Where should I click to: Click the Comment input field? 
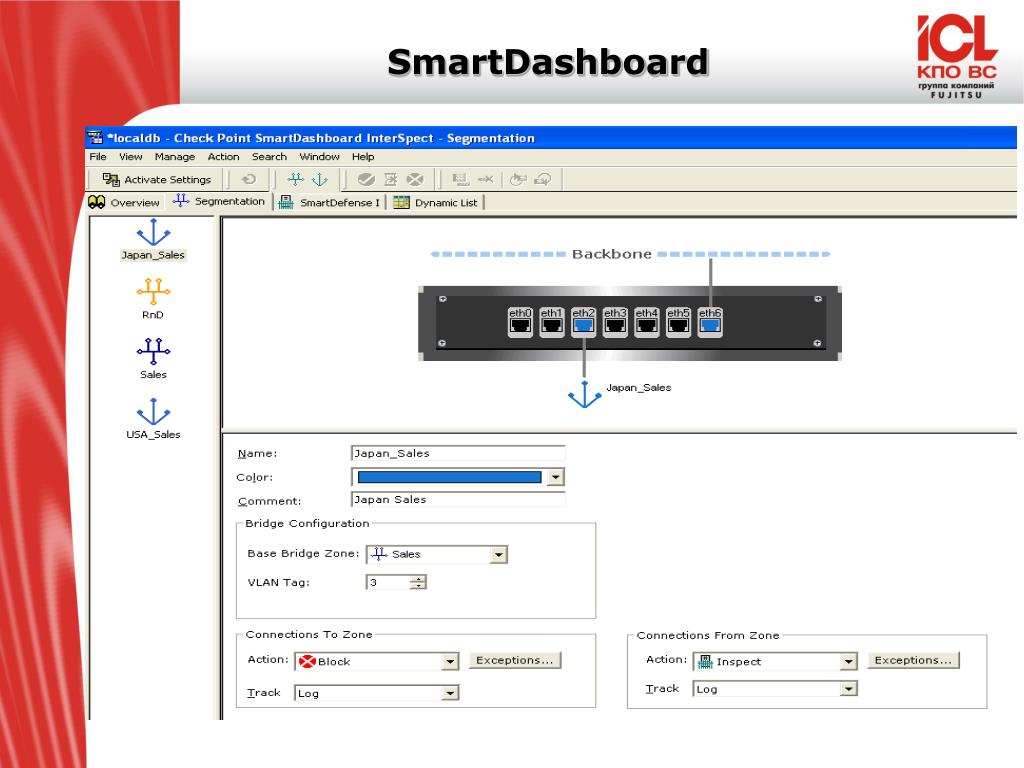pyautogui.click(x=458, y=500)
